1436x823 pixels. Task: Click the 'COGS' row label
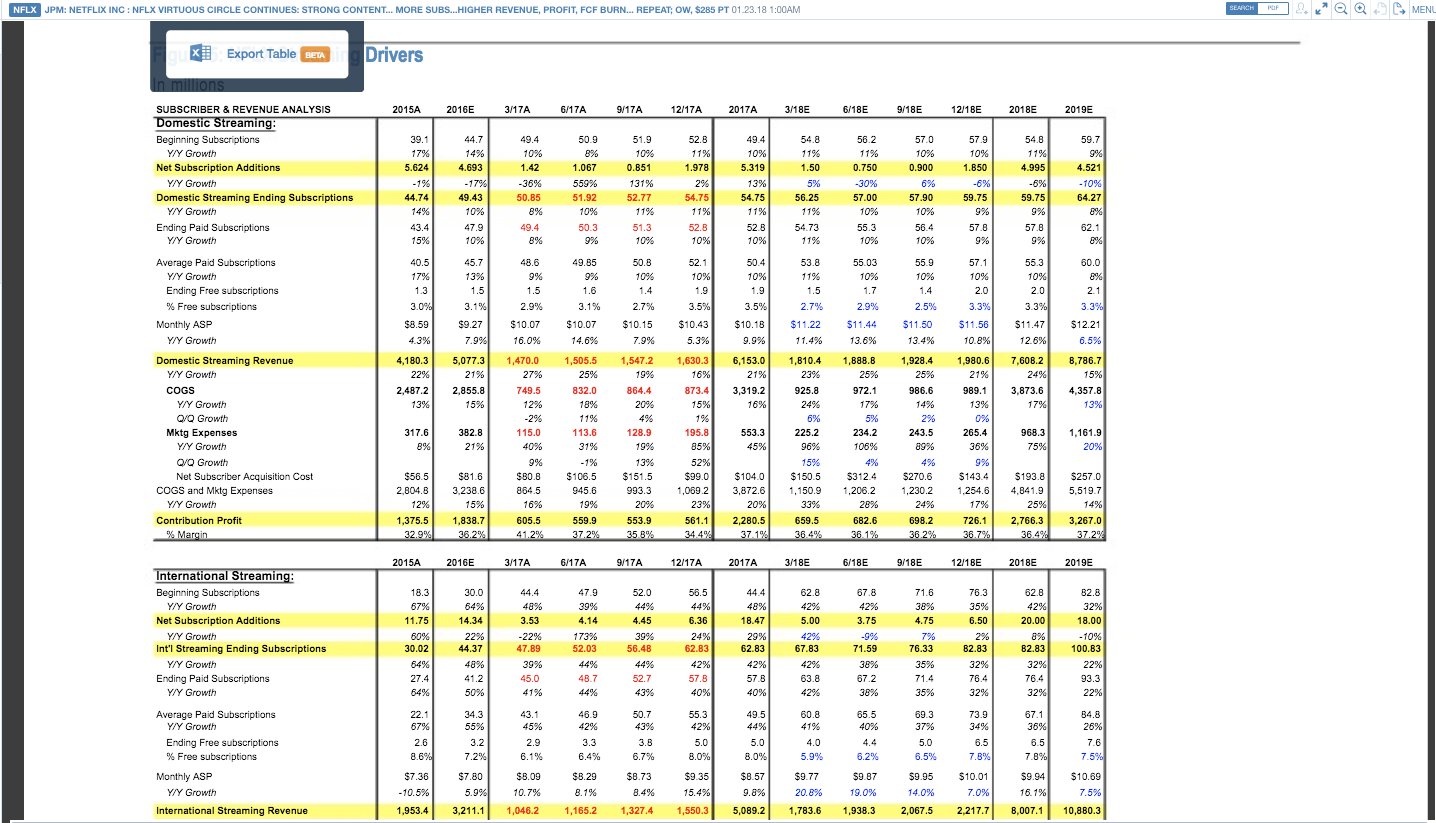tap(180, 390)
